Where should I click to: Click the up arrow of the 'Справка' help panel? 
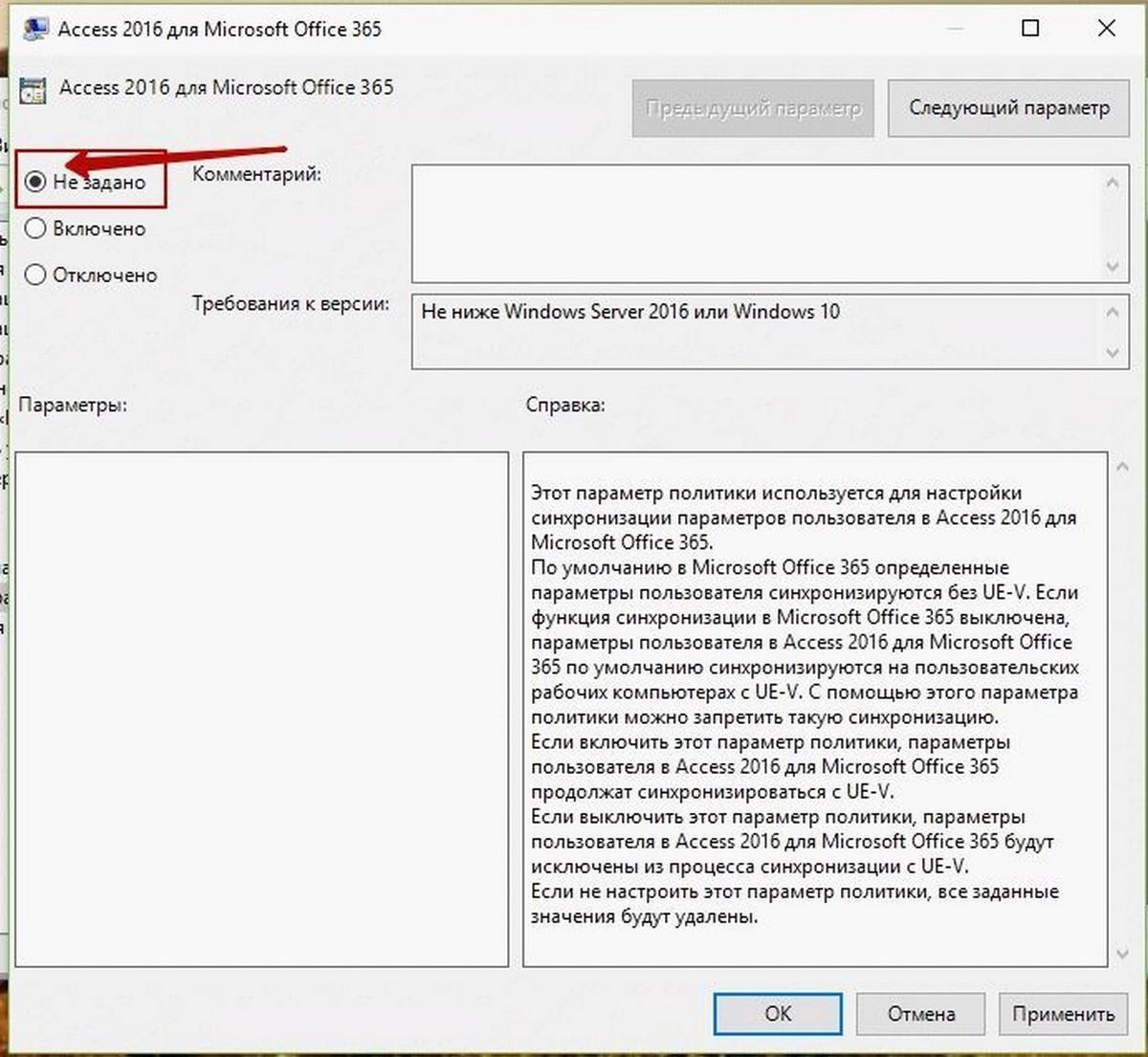[1123, 467]
